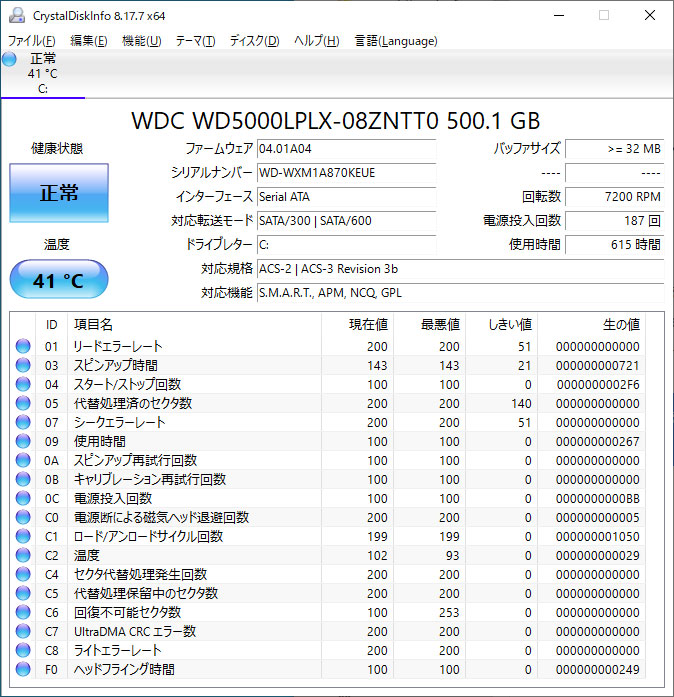Click the power on hours field 615 時間

click(x=615, y=245)
